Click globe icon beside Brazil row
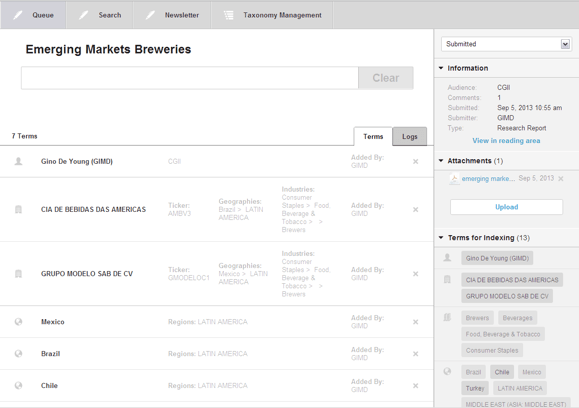Viewport: 579px width, 408px height. (18, 353)
